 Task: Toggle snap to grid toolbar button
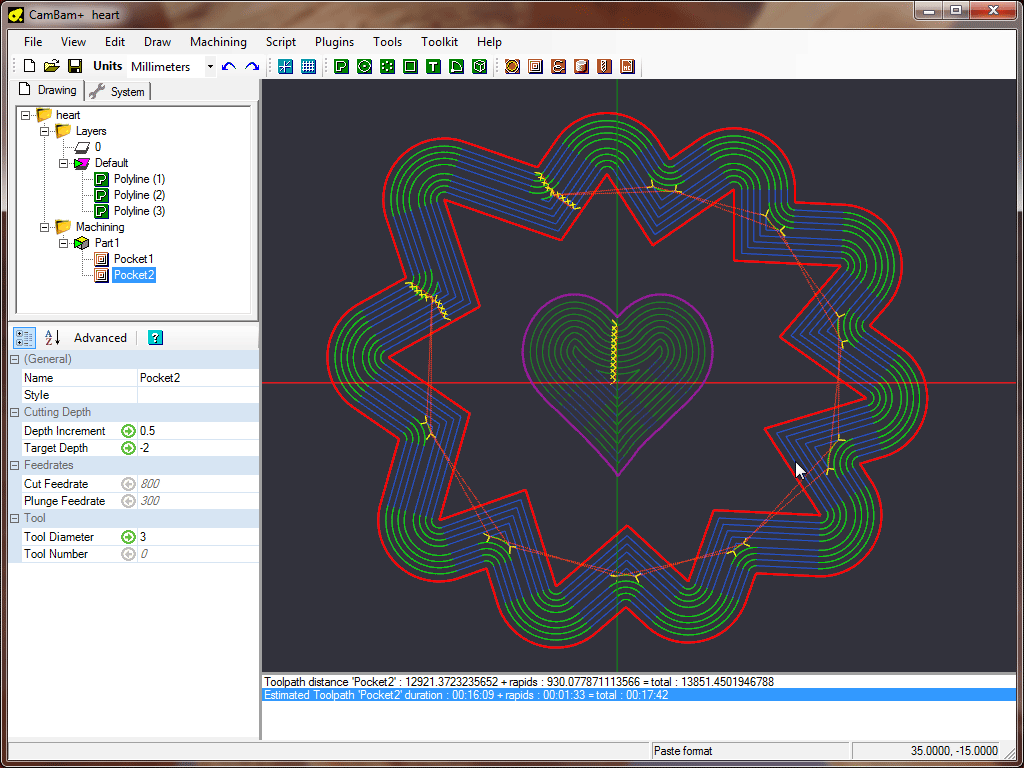(x=285, y=67)
